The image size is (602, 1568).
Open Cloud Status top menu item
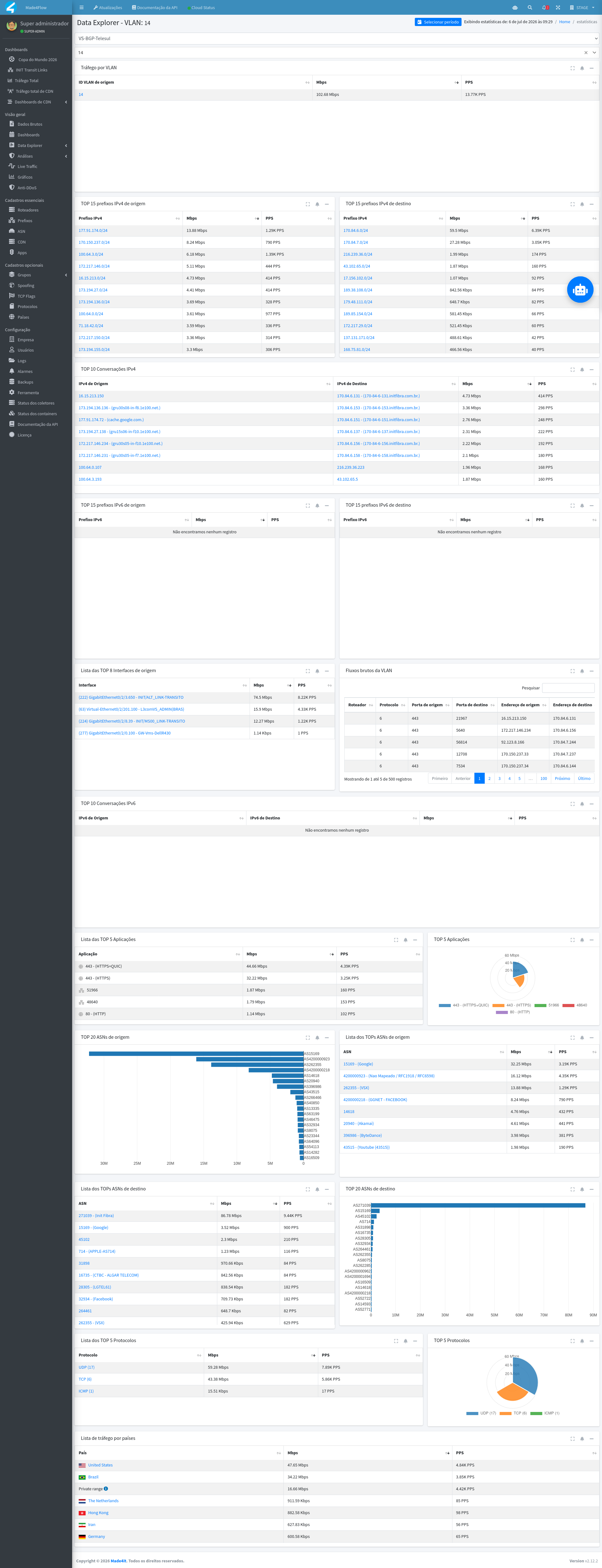coord(200,7)
